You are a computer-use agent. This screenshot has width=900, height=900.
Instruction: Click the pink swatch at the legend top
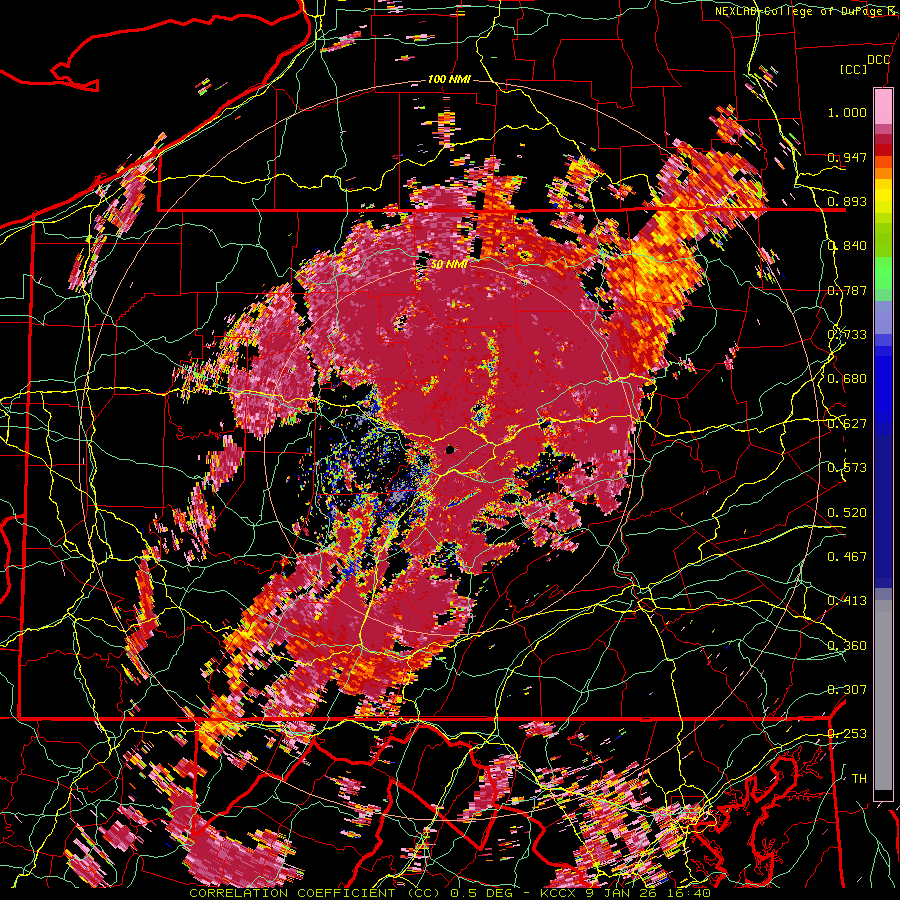tap(883, 106)
